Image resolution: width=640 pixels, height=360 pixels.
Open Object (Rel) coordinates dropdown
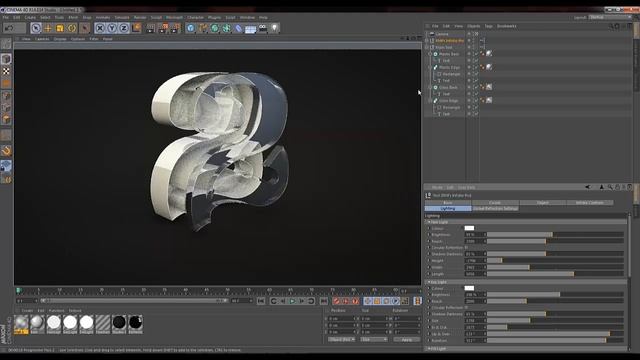tap(342, 340)
